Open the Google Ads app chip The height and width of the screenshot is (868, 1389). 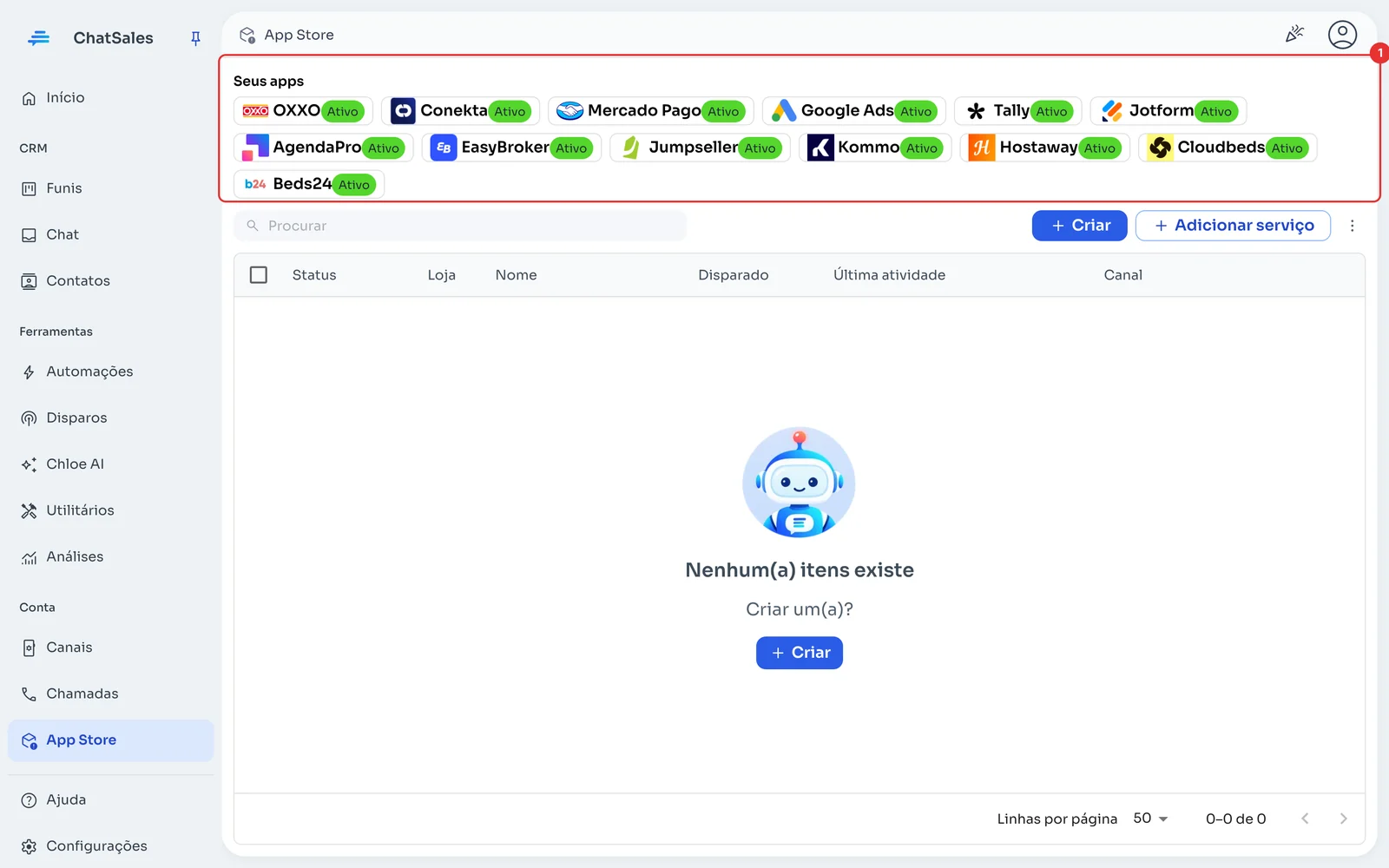click(853, 111)
